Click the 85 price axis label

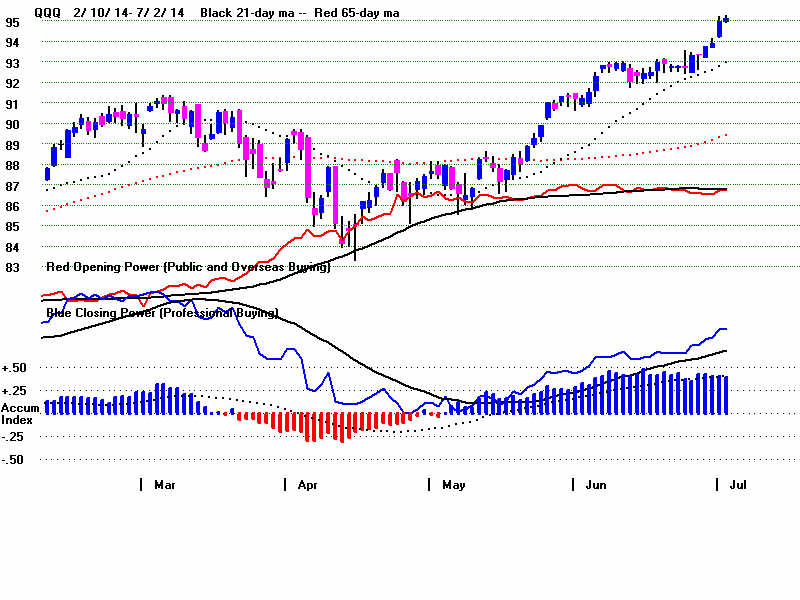pos(12,227)
